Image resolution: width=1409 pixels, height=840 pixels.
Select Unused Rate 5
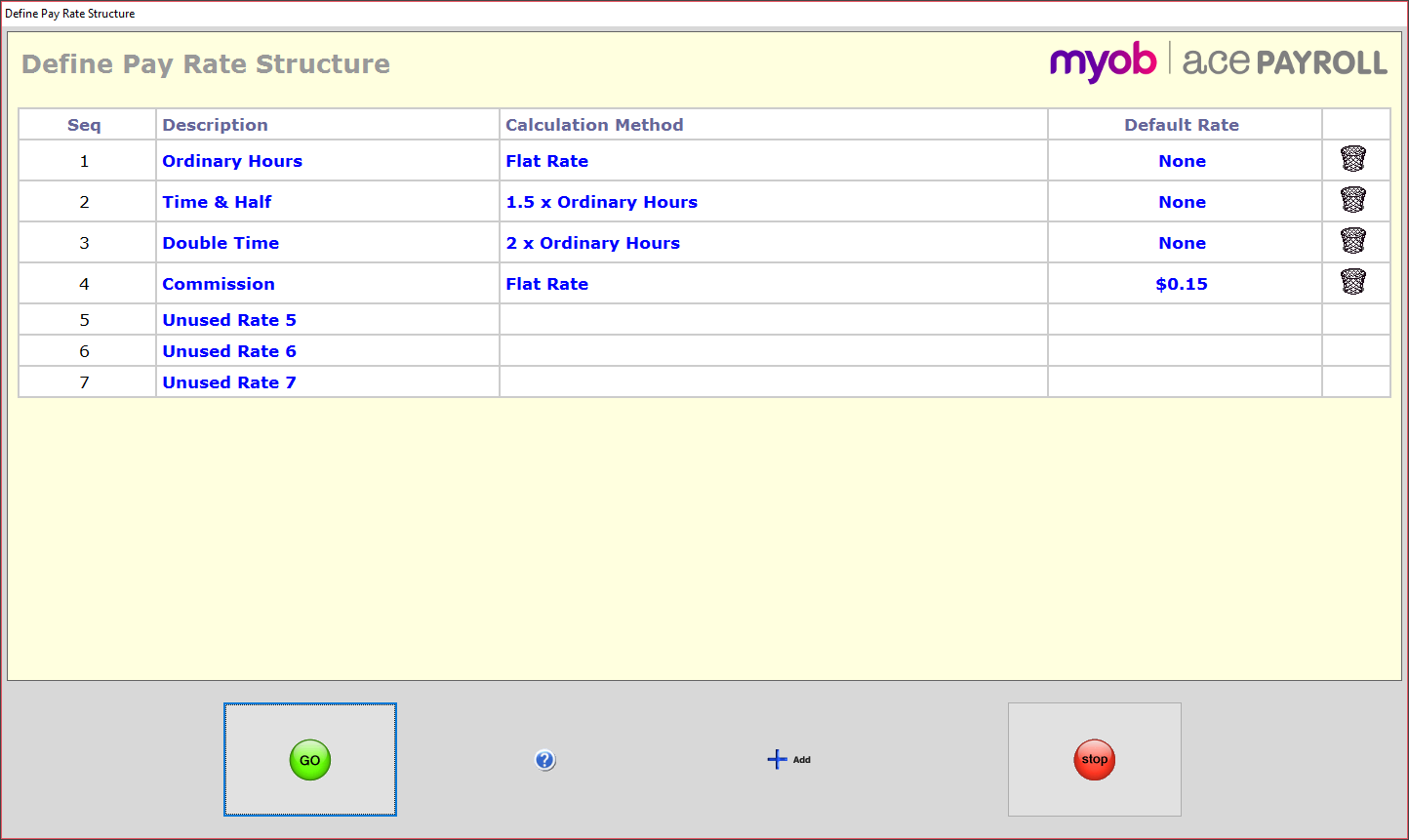tap(229, 319)
